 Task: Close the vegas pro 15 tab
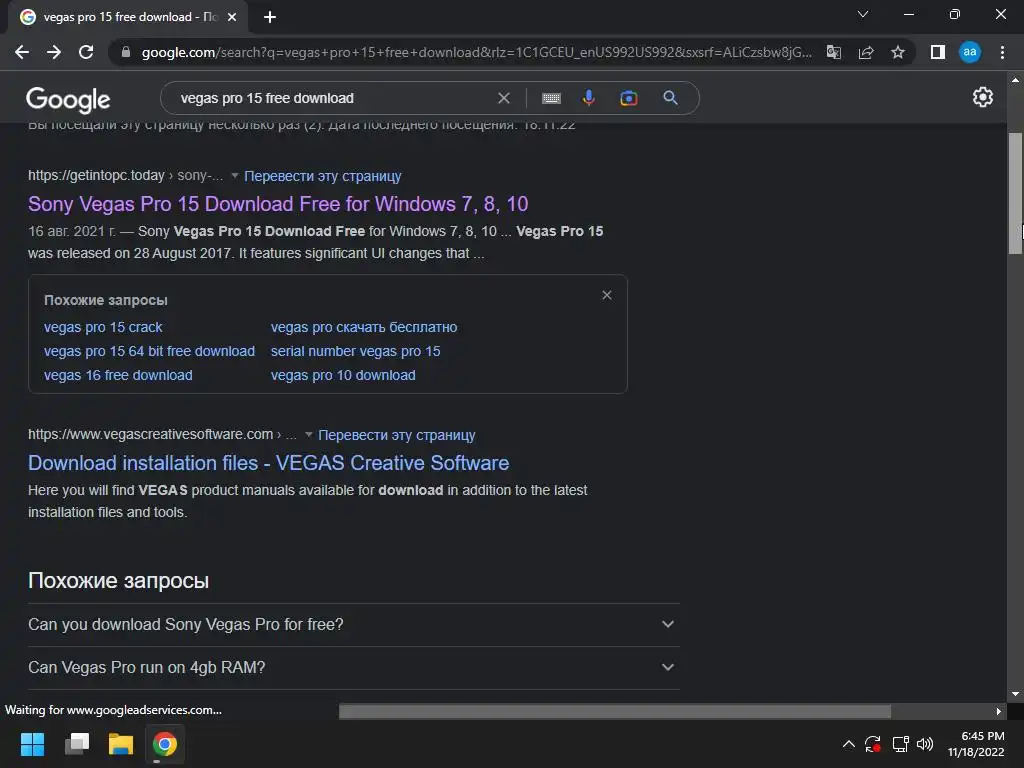pyautogui.click(x=232, y=17)
